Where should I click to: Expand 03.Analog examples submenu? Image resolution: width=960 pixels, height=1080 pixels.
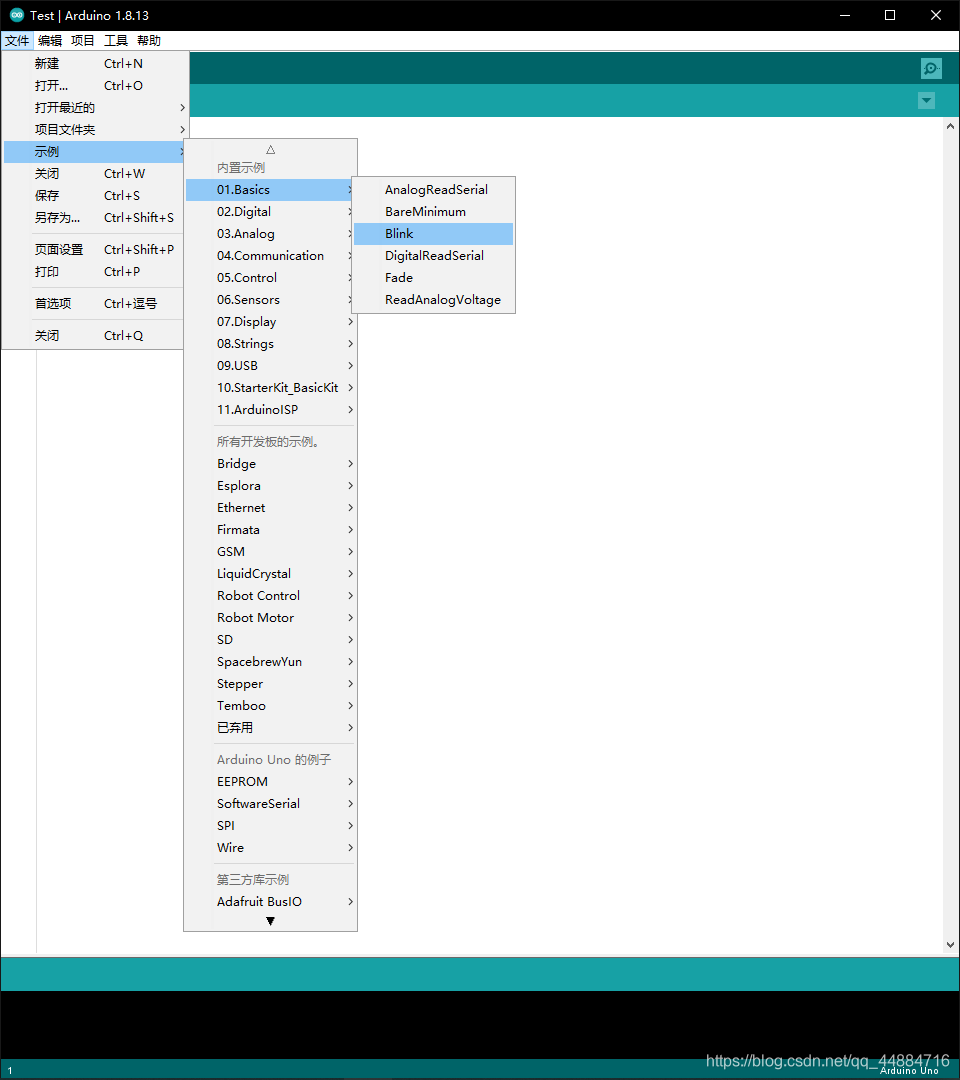point(271,233)
